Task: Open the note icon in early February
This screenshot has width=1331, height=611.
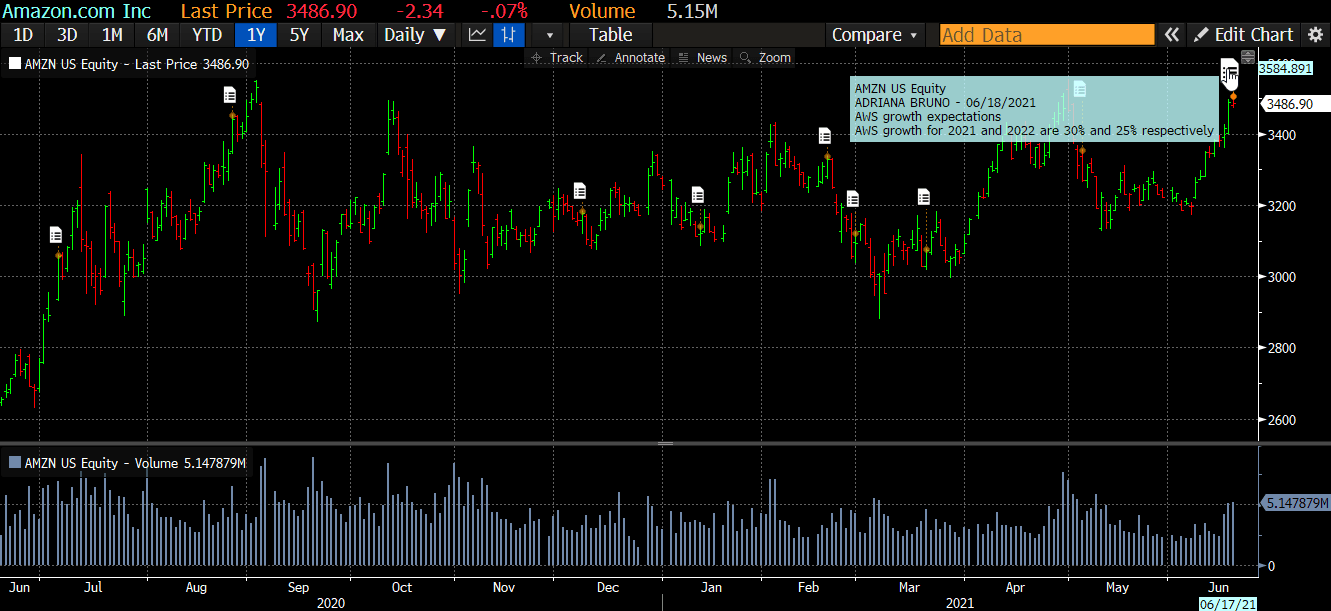Action: (825, 135)
